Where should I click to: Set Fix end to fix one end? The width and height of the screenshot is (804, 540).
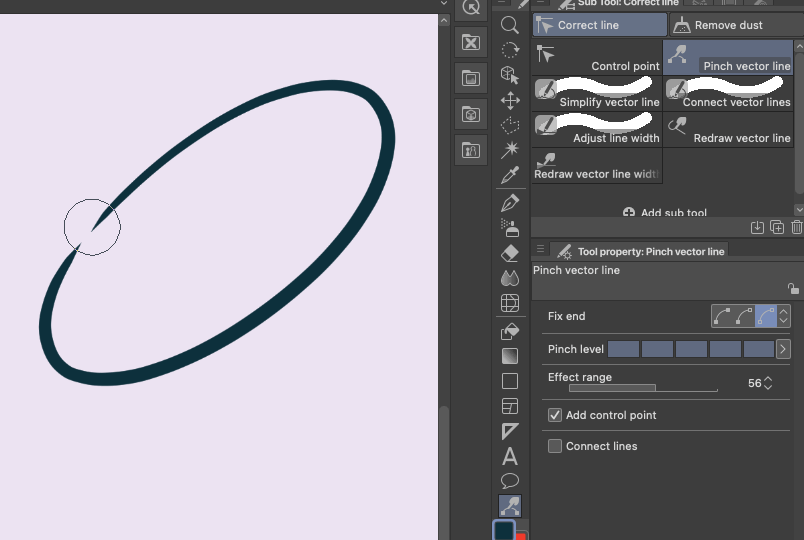point(744,316)
